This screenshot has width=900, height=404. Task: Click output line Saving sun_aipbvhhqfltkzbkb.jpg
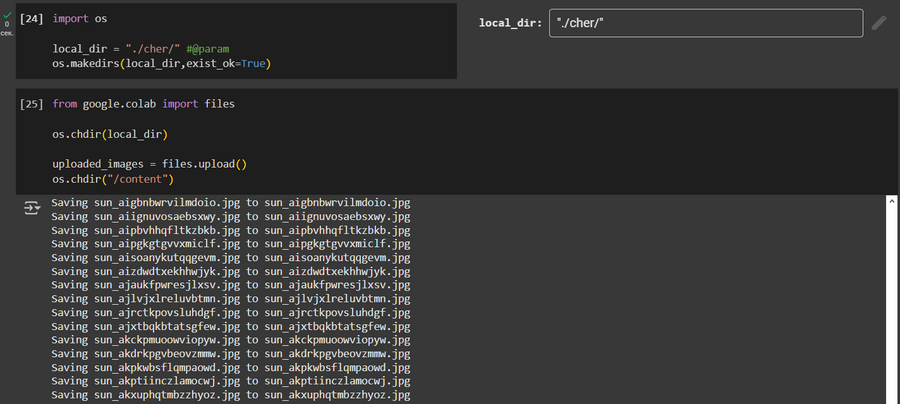(231, 231)
